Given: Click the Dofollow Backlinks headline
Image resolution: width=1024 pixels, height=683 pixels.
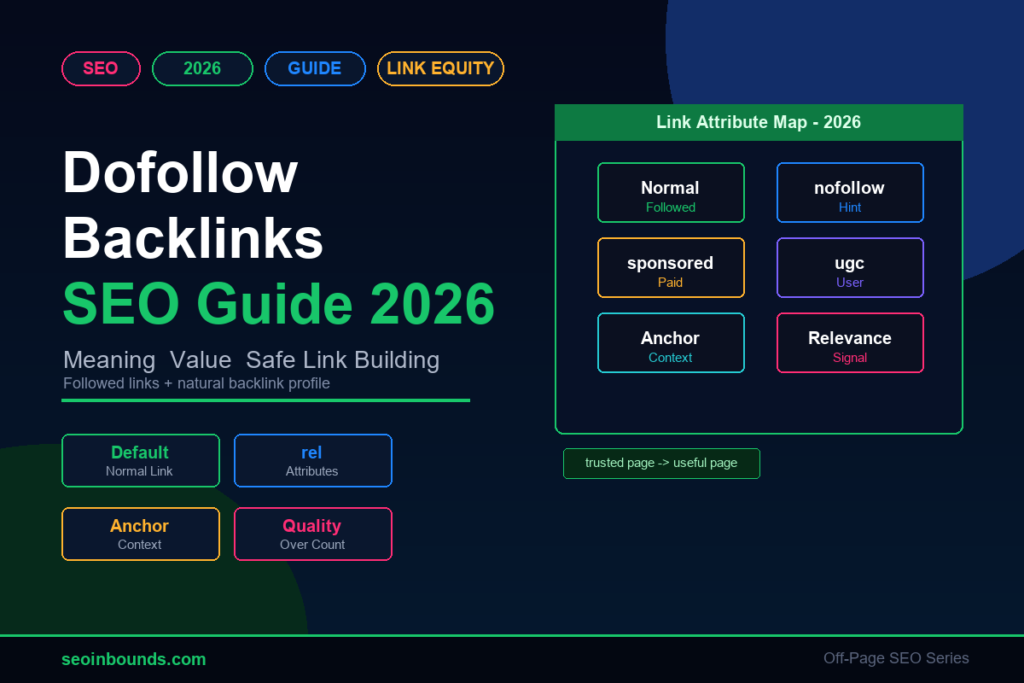Looking at the screenshot, I should (x=193, y=205).
